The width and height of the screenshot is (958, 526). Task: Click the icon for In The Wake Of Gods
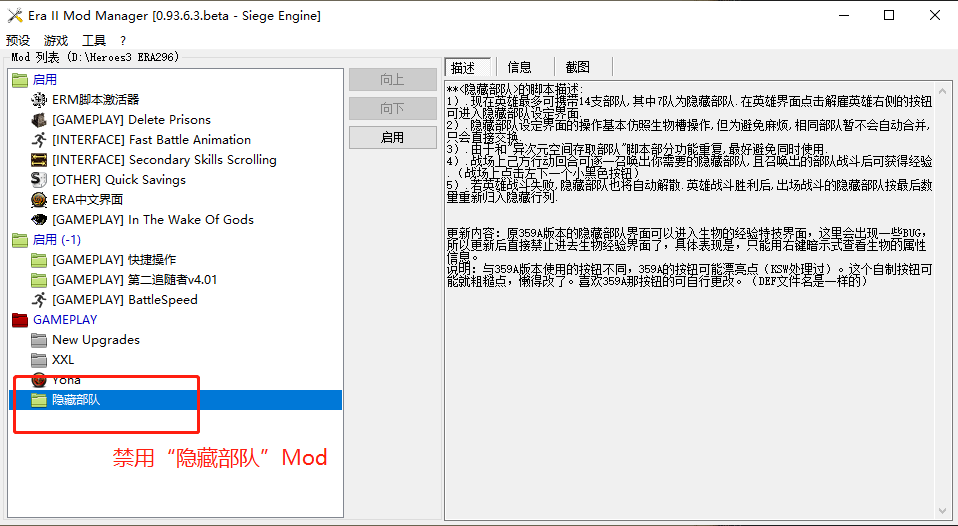39,220
